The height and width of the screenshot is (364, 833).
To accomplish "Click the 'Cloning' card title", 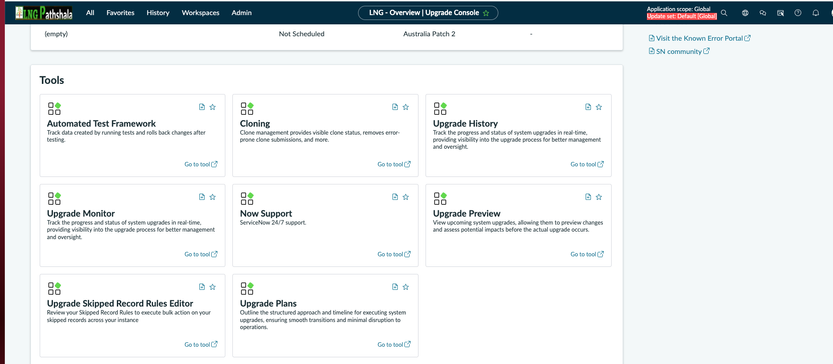I will point(255,124).
